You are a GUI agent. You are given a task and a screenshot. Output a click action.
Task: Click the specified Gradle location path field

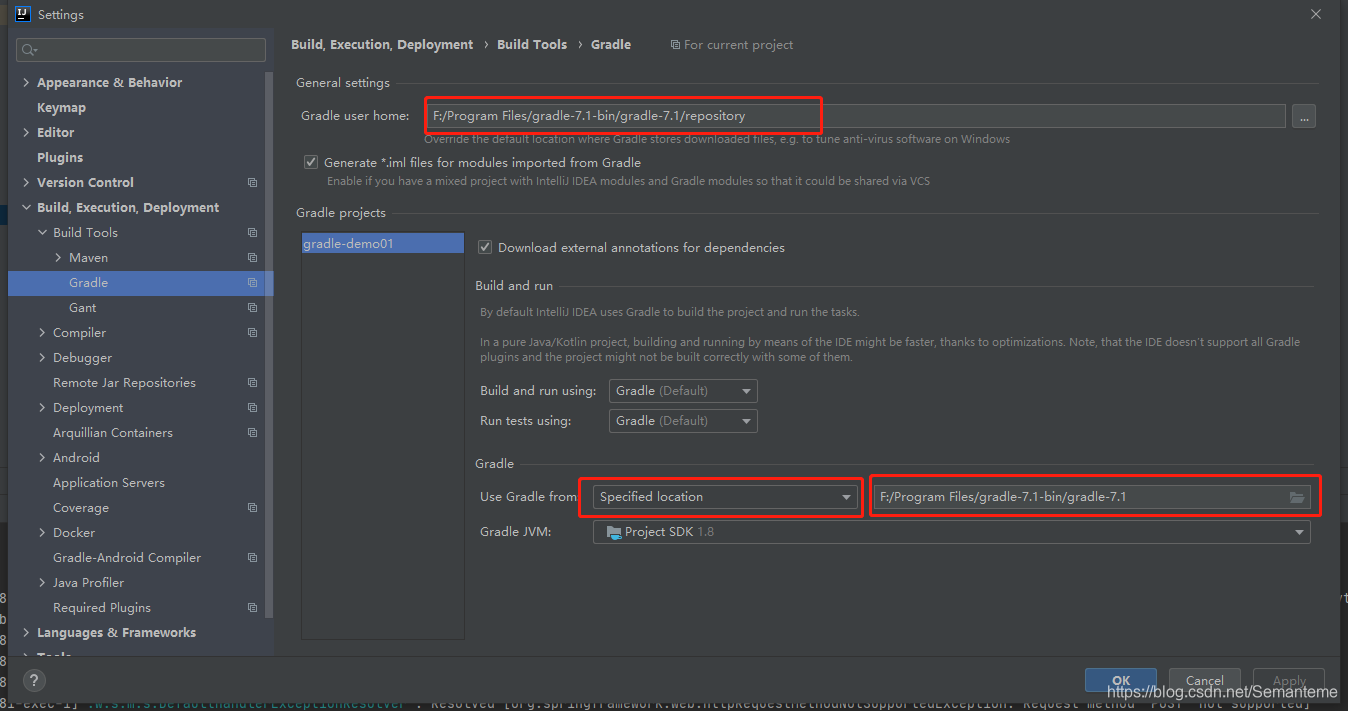tap(1091, 497)
